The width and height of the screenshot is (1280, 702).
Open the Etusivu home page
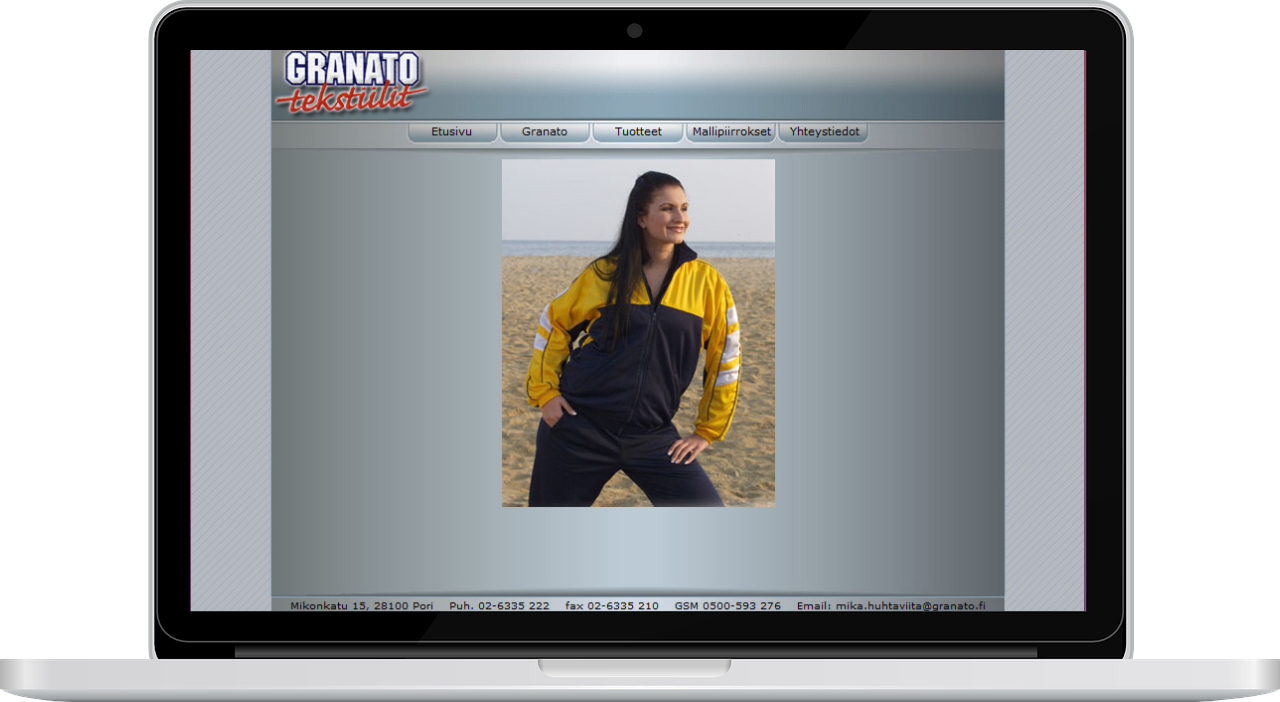coord(451,132)
